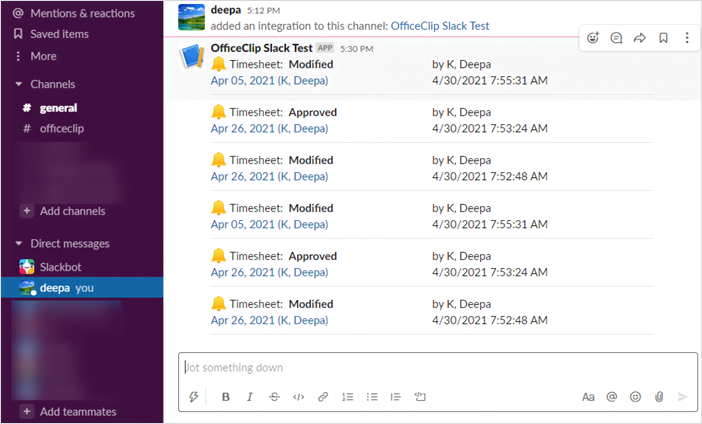Open Saved items in sidebar
This screenshot has width=702, height=424.
click(x=51, y=34)
